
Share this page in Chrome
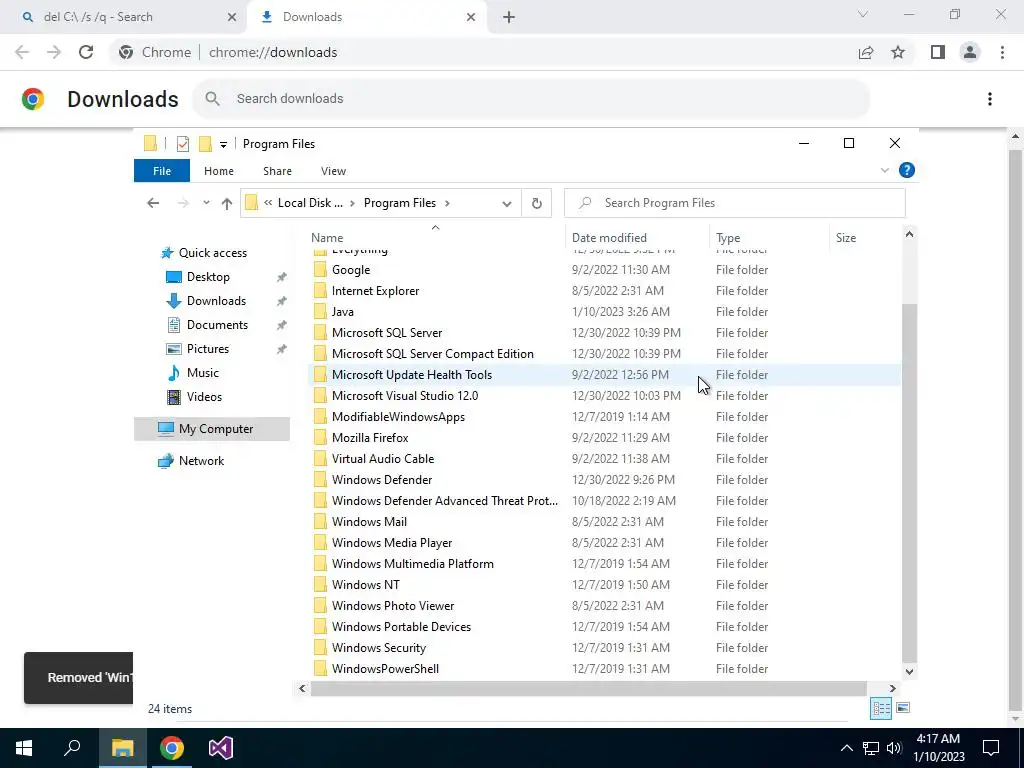[866, 52]
